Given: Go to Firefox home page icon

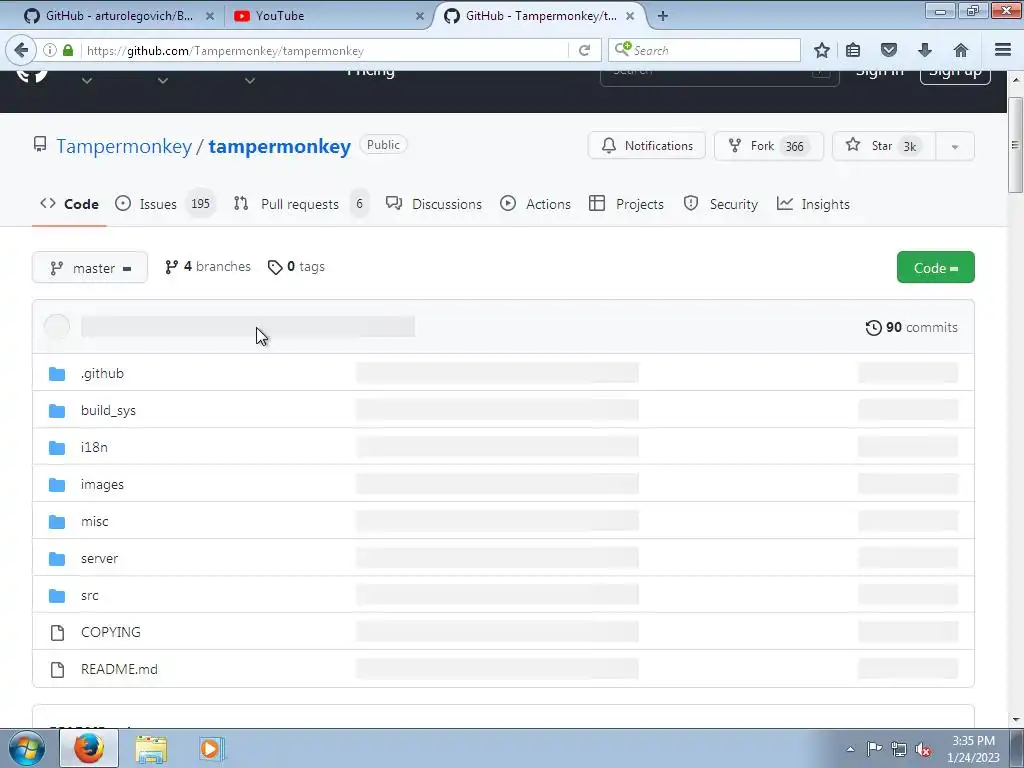Looking at the screenshot, I should [x=961, y=50].
